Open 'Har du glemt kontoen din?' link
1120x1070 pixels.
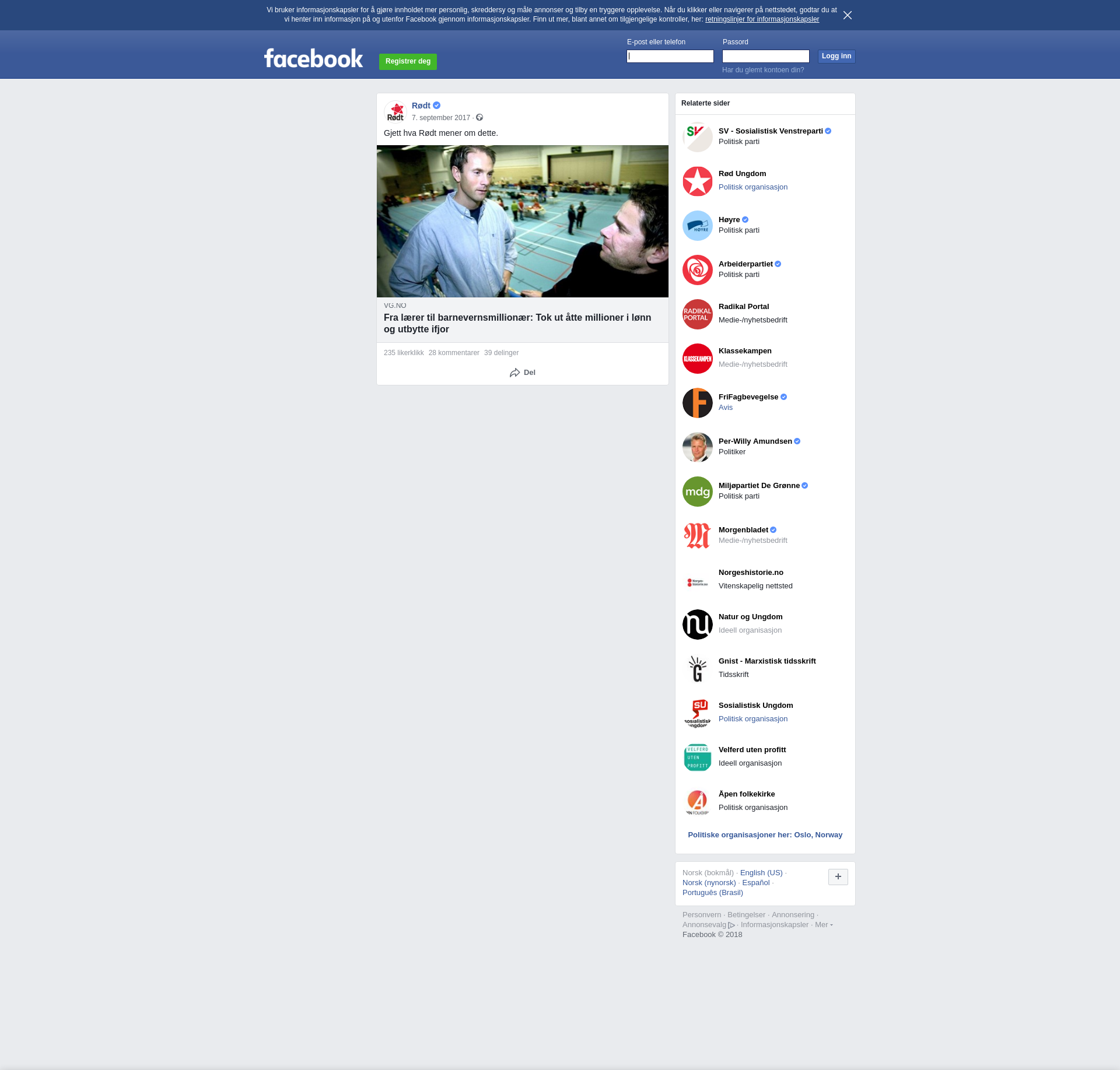click(763, 70)
